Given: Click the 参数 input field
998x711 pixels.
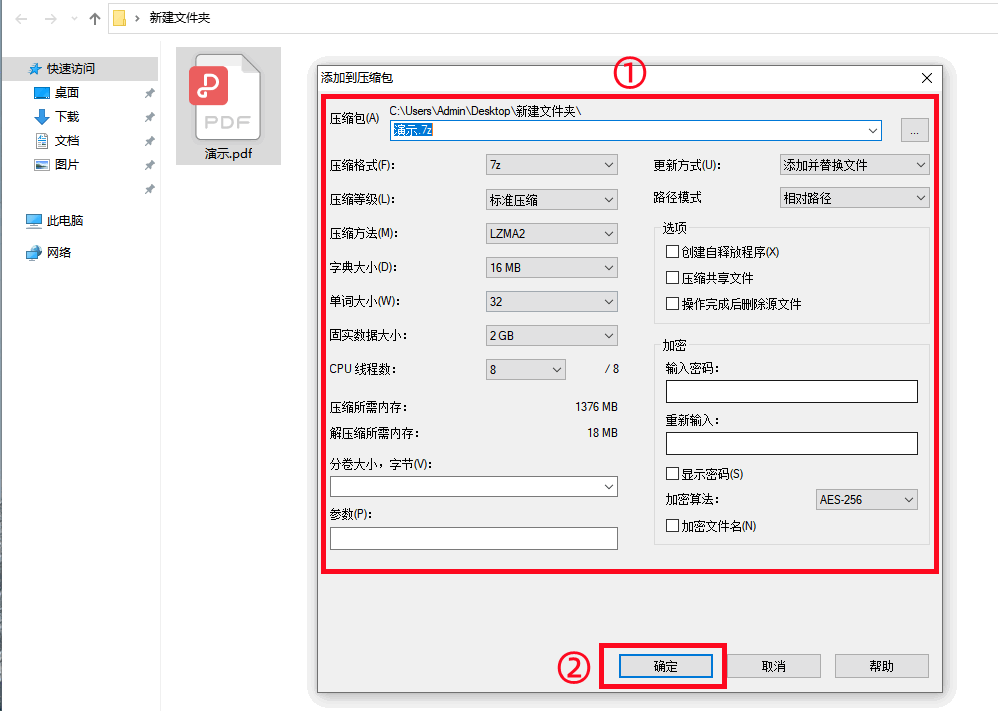Looking at the screenshot, I should click(x=474, y=539).
